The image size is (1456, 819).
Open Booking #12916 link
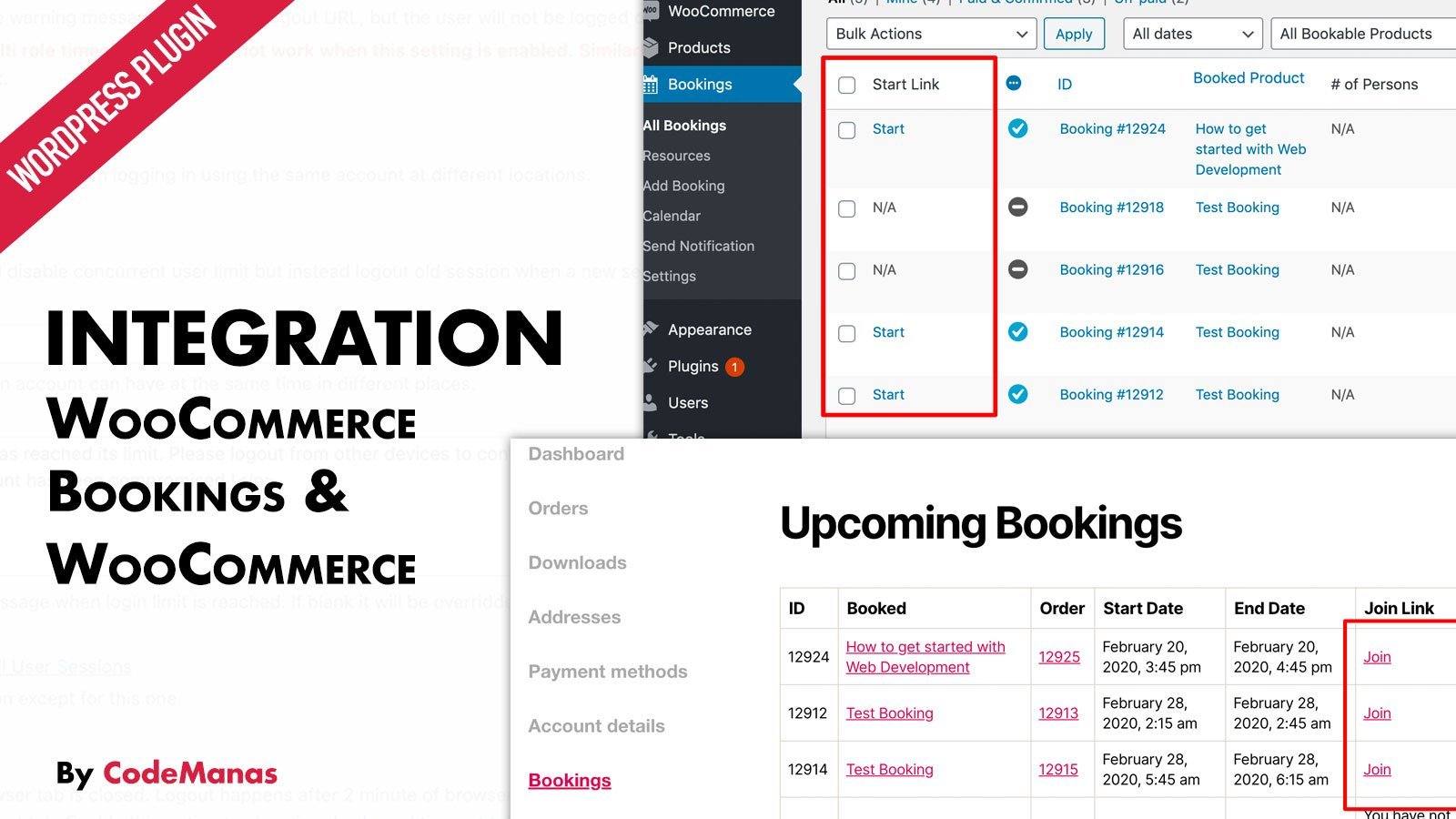coord(1112,270)
